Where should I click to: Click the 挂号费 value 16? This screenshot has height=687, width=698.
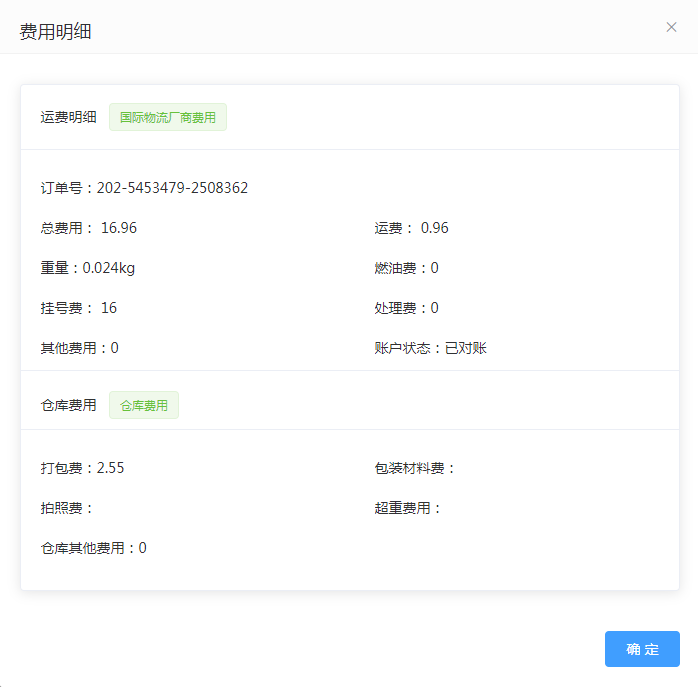point(109,308)
